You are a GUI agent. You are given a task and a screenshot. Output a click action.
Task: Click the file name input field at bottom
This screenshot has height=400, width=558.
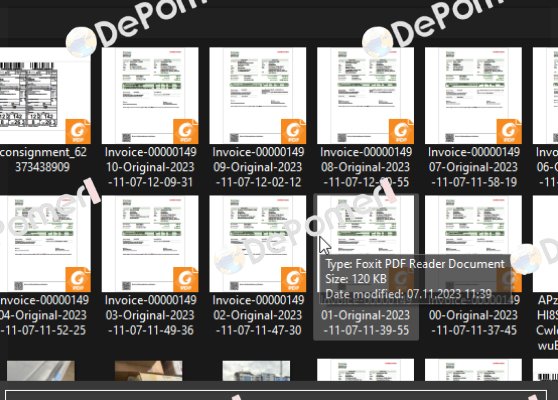[x=276, y=395]
